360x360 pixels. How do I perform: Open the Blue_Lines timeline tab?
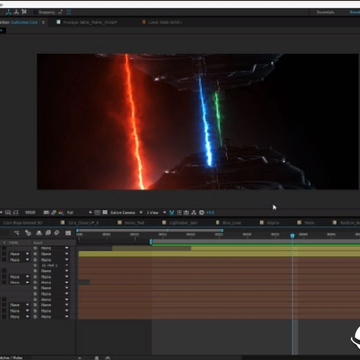pos(229,223)
